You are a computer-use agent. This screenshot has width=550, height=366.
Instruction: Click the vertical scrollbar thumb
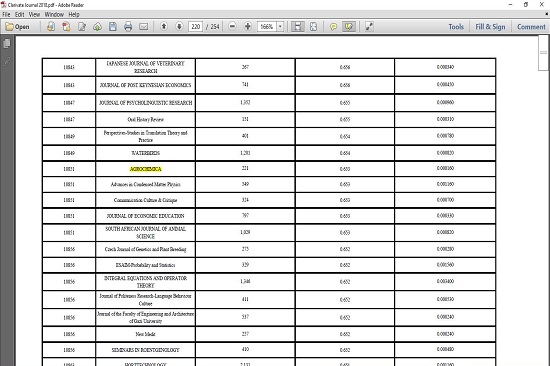coord(543,53)
